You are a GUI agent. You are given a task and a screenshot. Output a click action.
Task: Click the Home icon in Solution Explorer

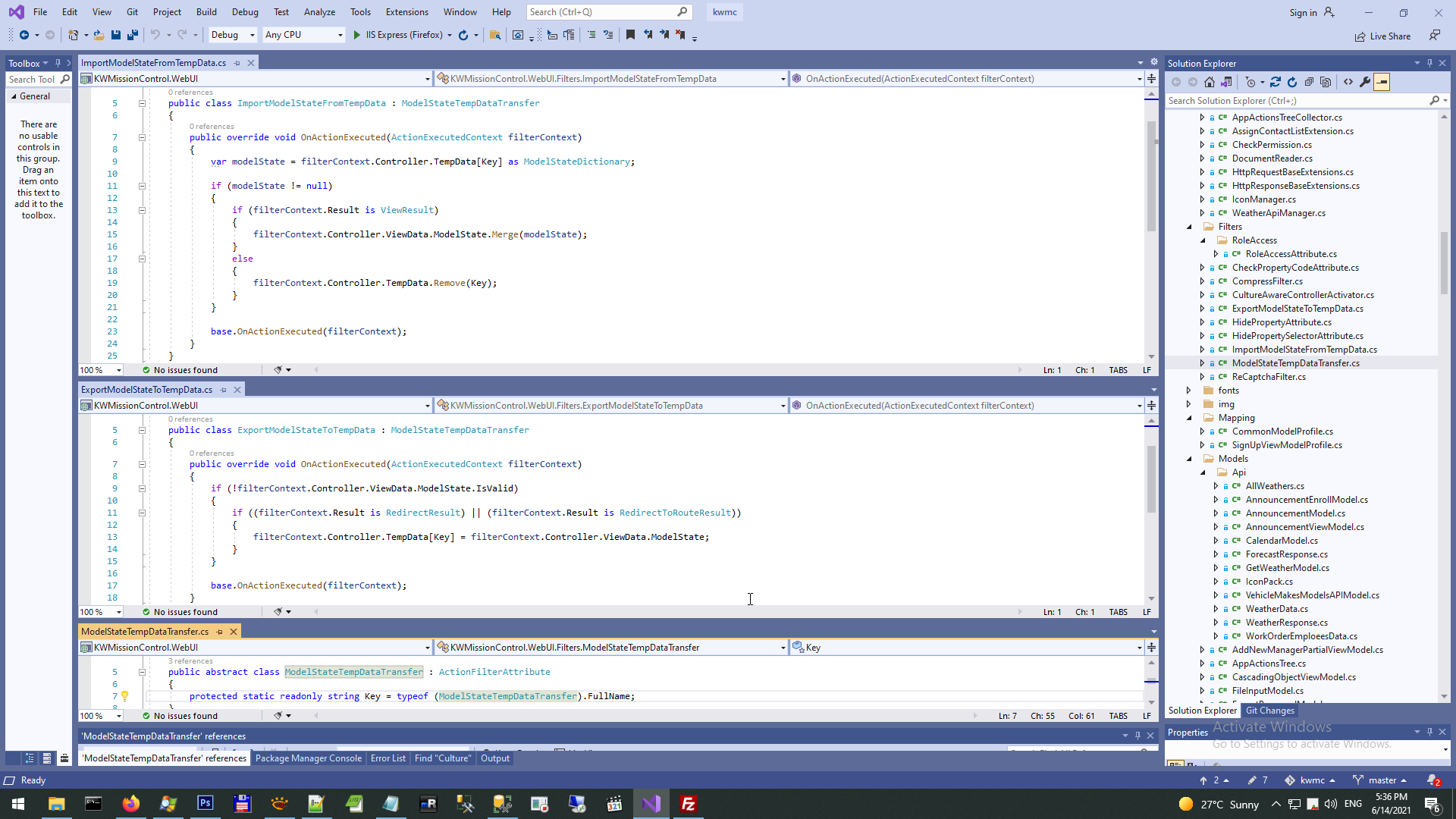(1210, 82)
